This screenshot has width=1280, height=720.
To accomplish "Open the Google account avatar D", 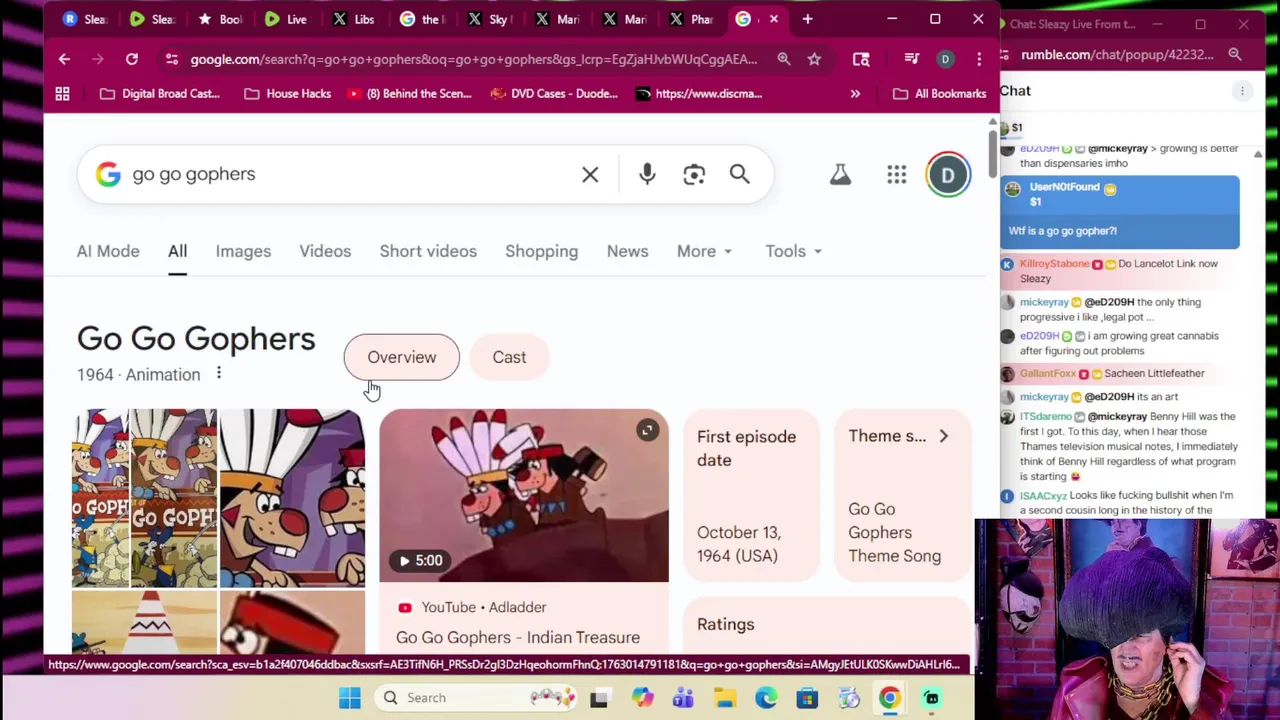I will point(948,175).
